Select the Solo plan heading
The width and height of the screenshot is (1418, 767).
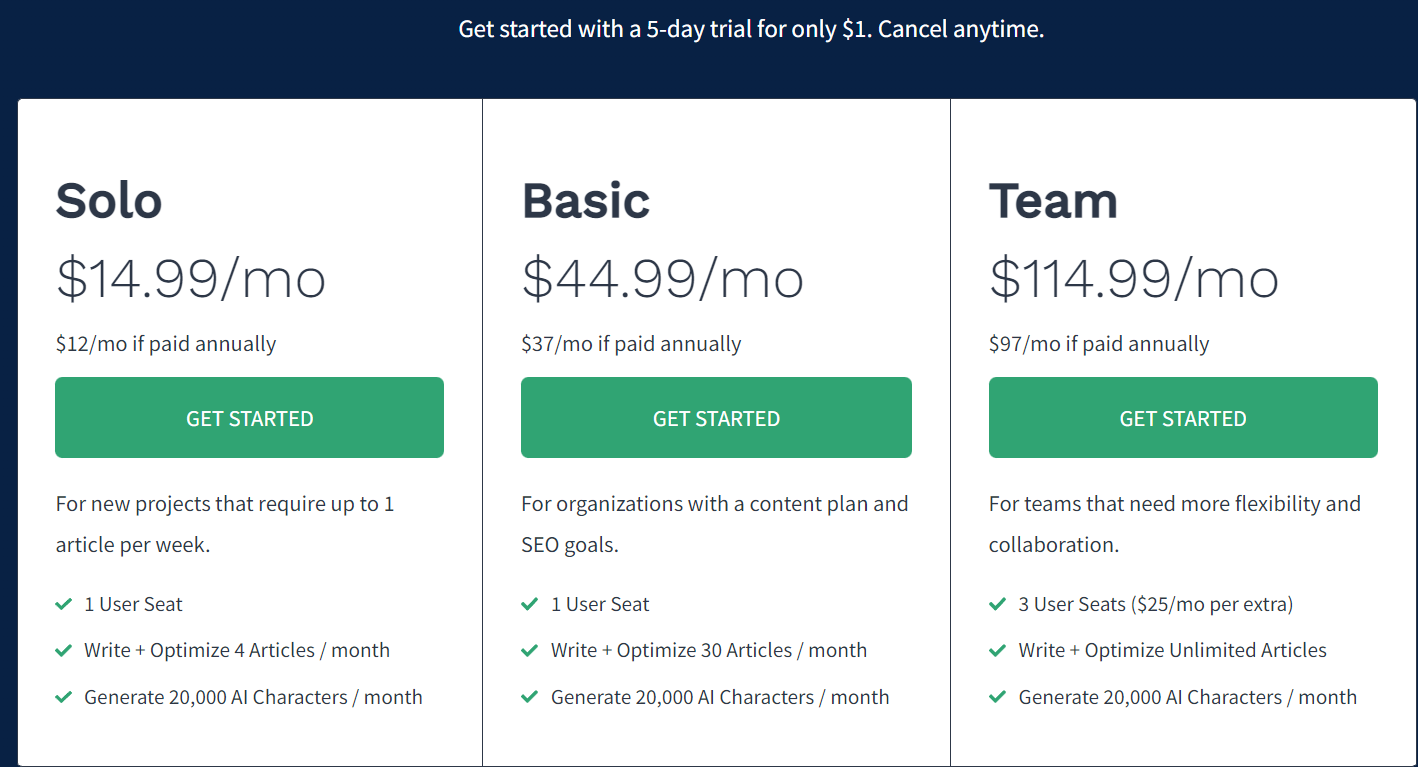click(109, 201)
